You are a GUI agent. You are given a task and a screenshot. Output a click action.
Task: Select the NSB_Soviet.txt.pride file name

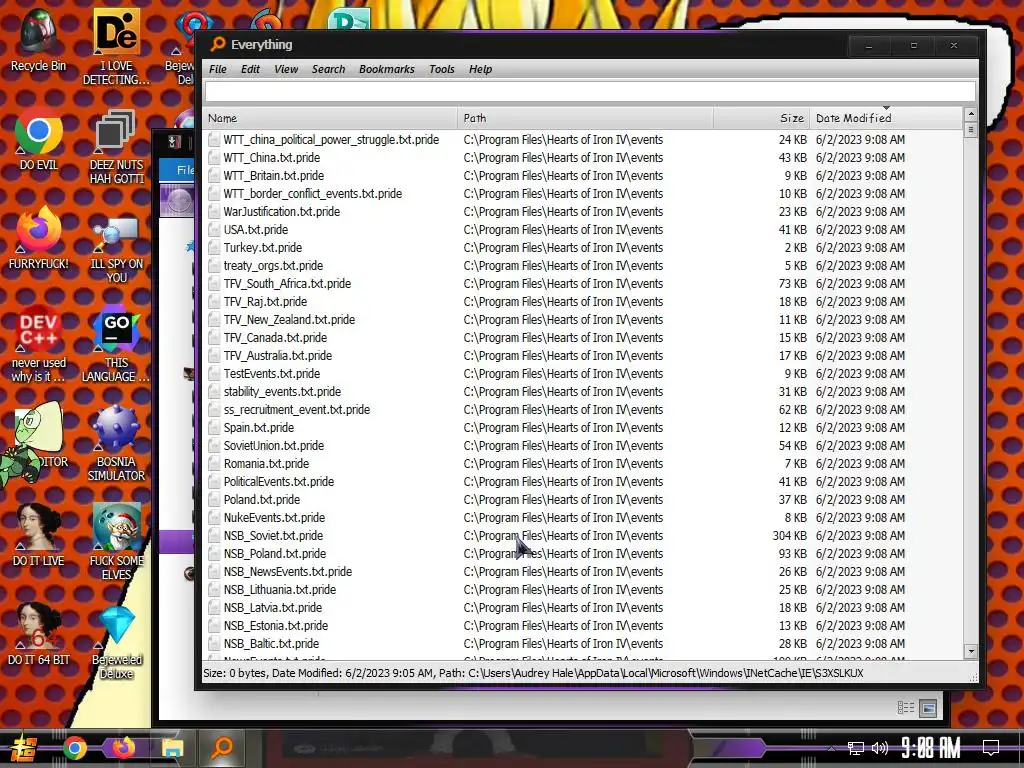(x=273, y=536)
